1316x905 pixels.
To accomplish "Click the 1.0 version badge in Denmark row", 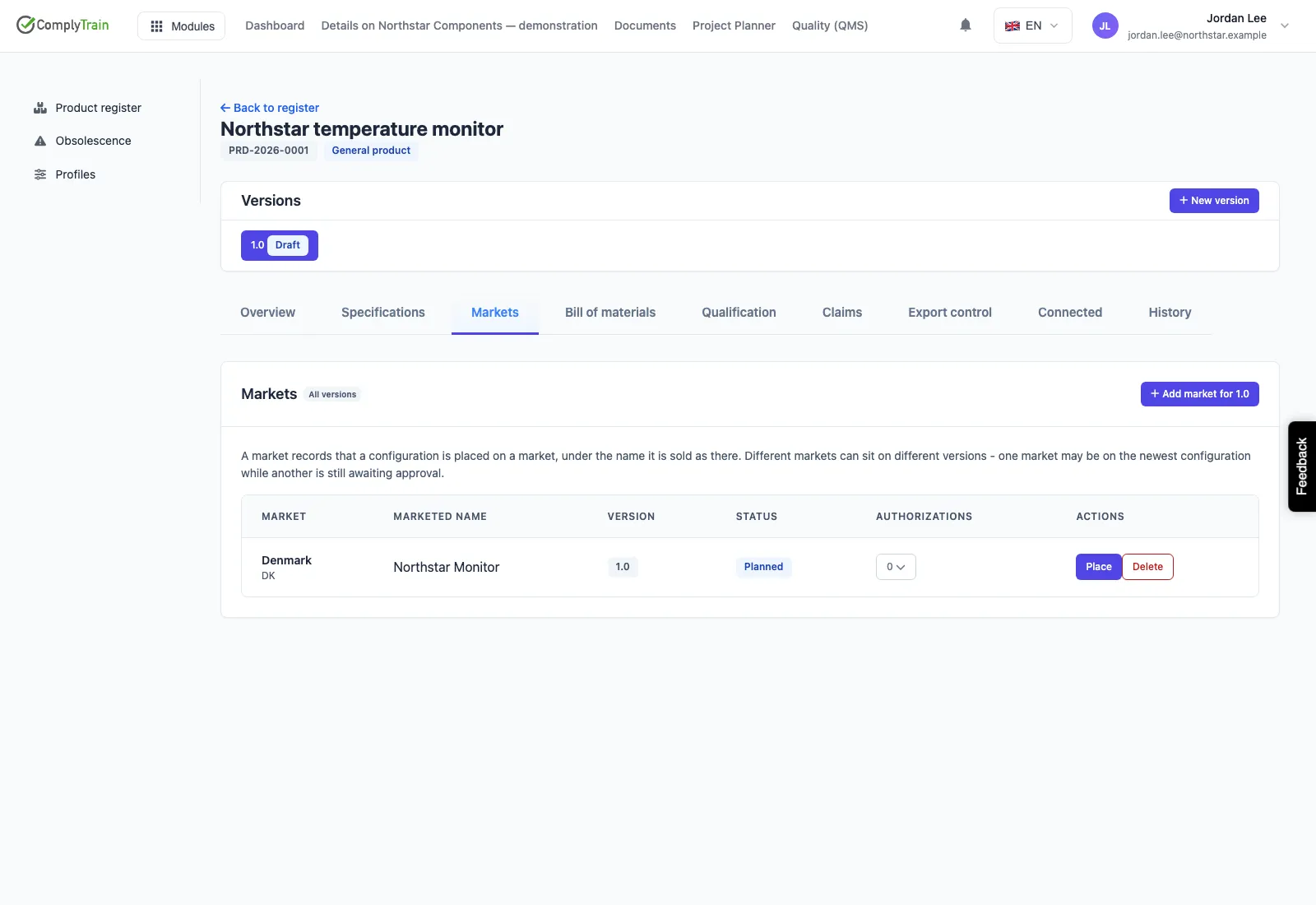I will pyautogui.click(x=623, y=567).
